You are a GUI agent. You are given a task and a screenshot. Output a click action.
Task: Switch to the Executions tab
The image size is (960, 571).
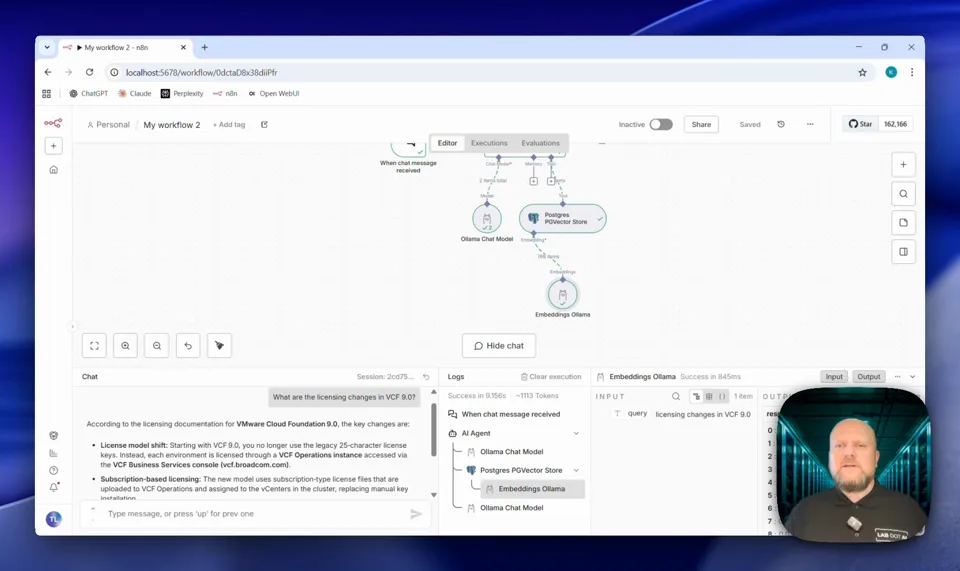(x=489, y=143)
